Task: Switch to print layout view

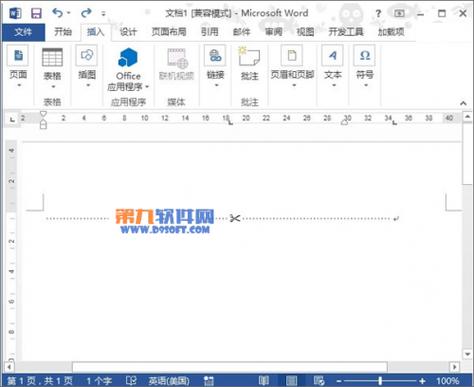Action: pyautogui.click(x=291, y=380)
